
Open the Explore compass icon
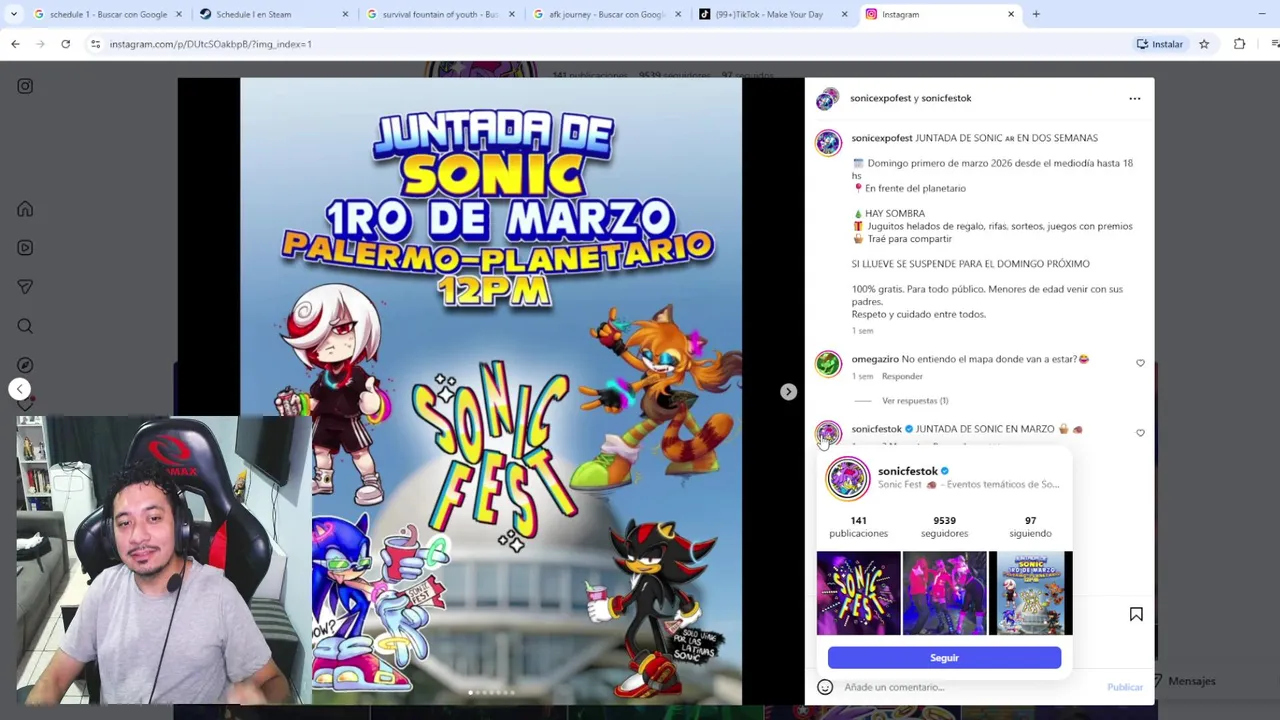[x=25, y=365]
